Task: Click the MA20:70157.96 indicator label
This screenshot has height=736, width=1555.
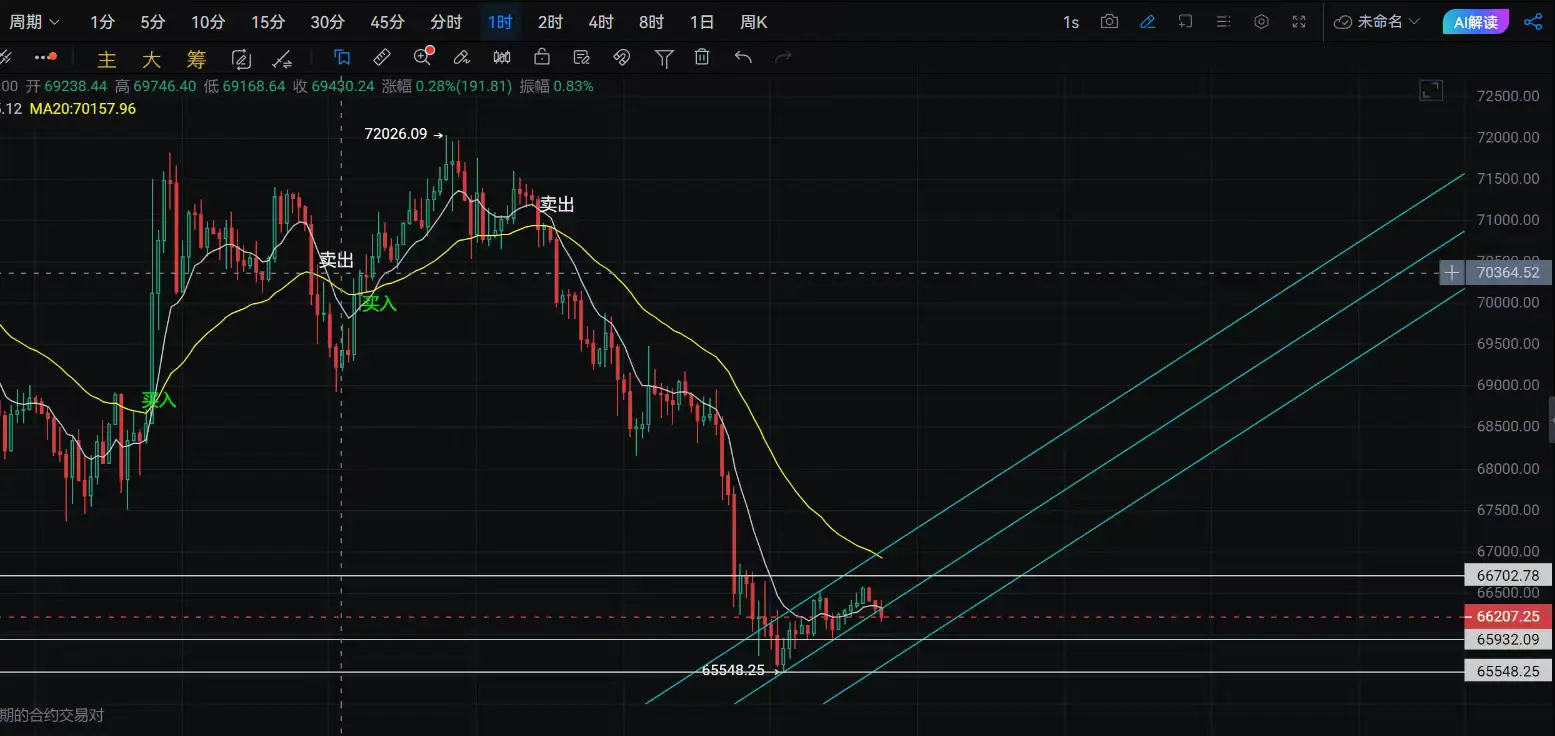Action: (83, 108)
